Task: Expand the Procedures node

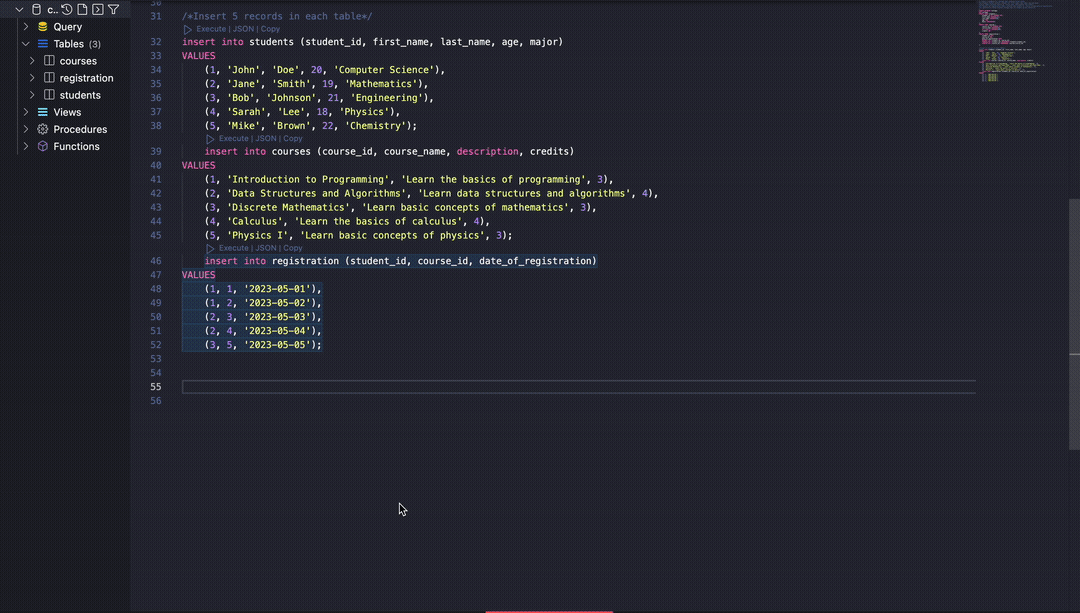Action: [26, 129]
